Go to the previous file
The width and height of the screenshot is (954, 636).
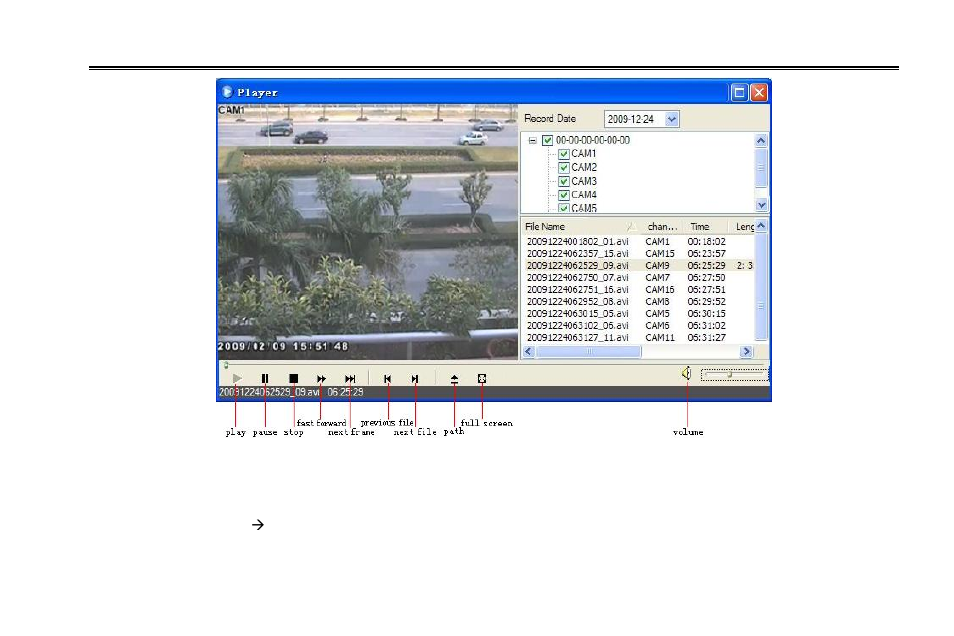tap(388, 379)
